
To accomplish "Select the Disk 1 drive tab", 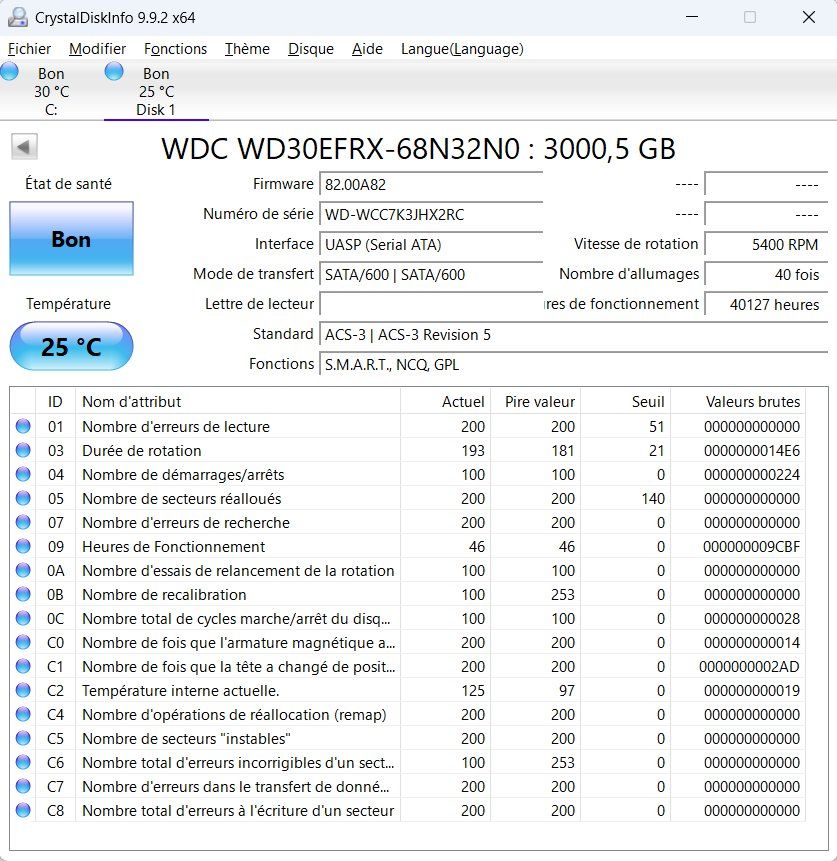I will pyautogui.click(x=156, y=91).
